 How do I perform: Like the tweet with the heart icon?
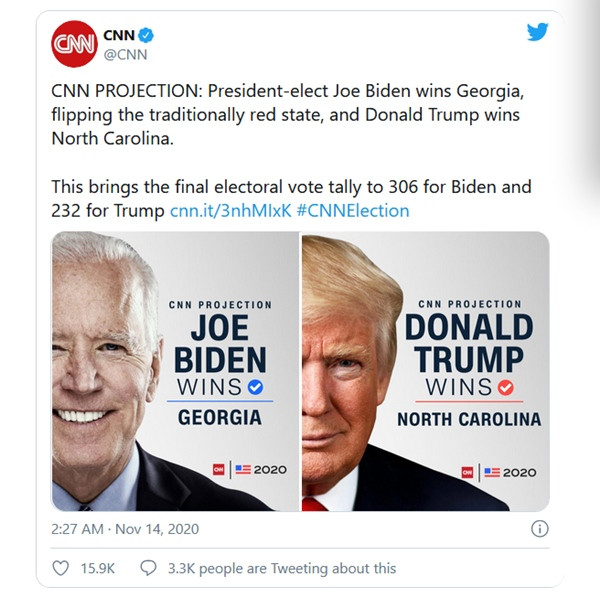(x=60, y=568)
